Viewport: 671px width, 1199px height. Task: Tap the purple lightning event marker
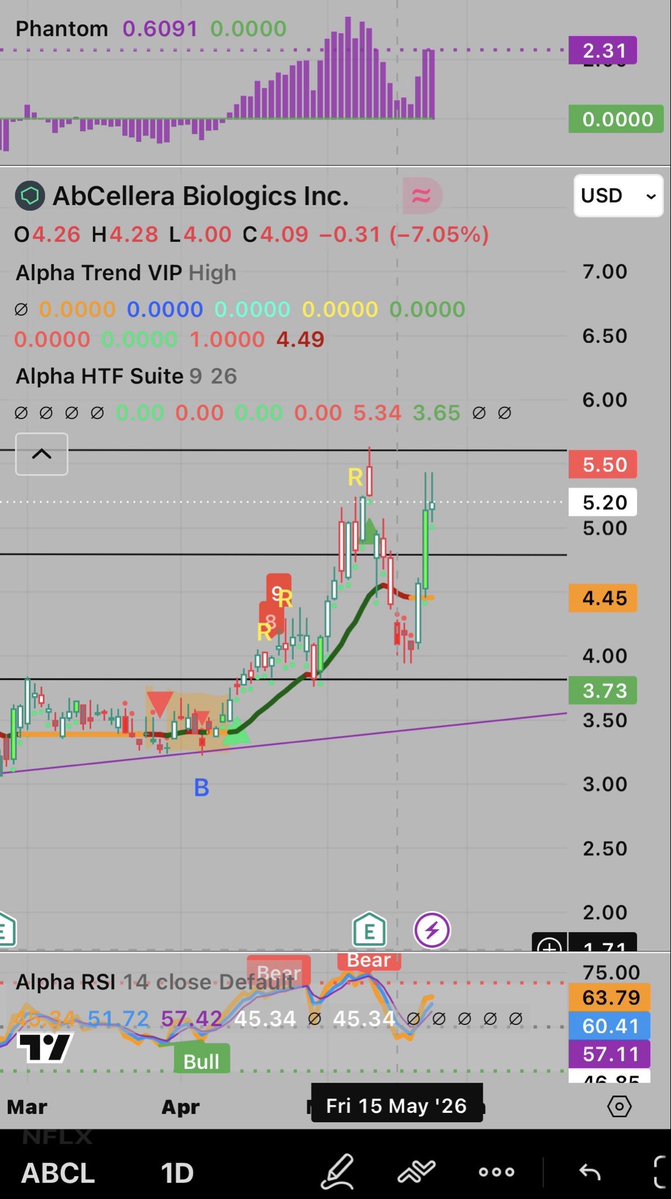(x=432, y=930)
